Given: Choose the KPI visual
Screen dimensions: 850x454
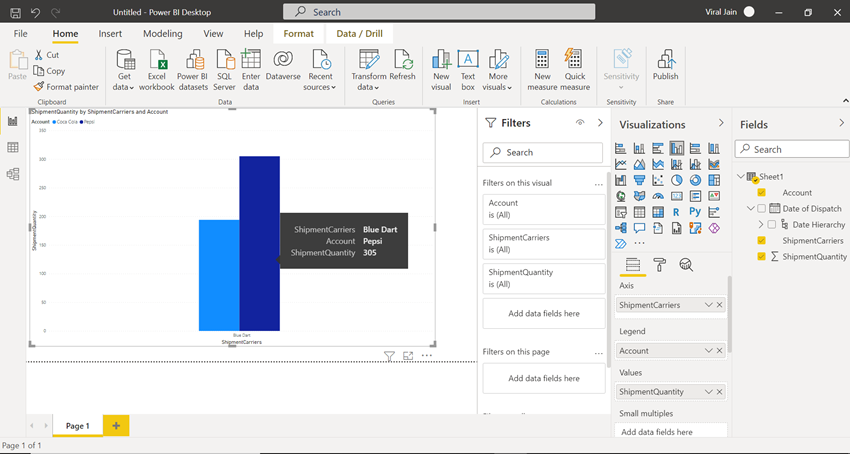Looking at the screenshot, I should (714, 196).
